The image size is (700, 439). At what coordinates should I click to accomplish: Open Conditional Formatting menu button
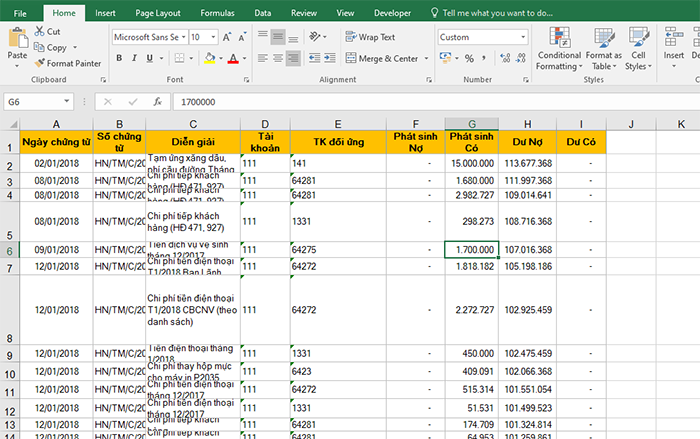(559, 50)
